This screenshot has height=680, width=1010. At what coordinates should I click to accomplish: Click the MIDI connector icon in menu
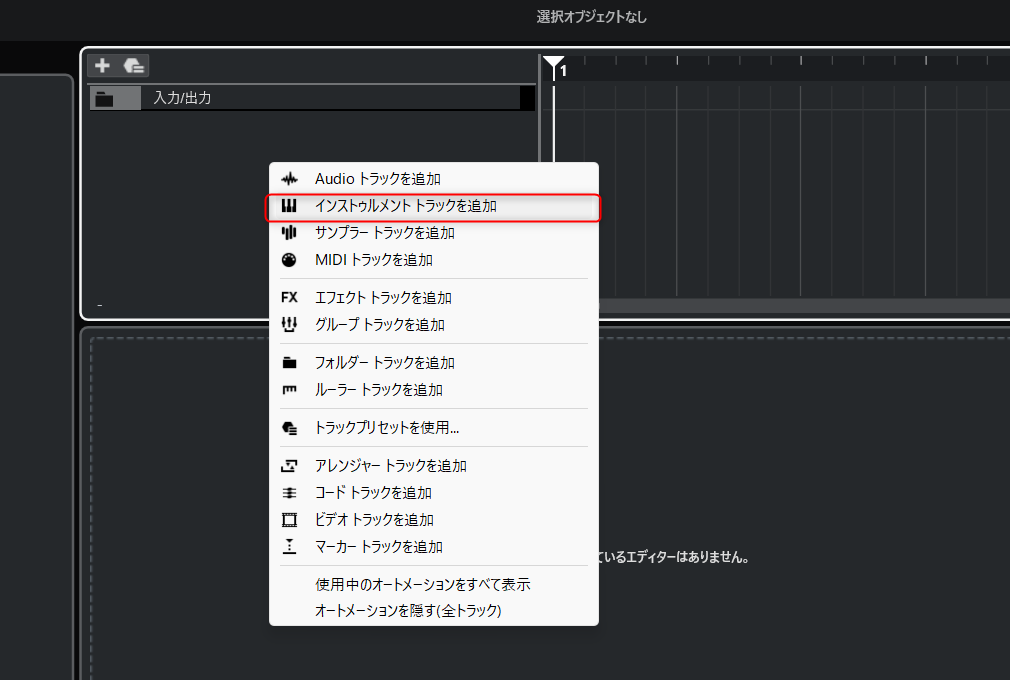(289, 260)
